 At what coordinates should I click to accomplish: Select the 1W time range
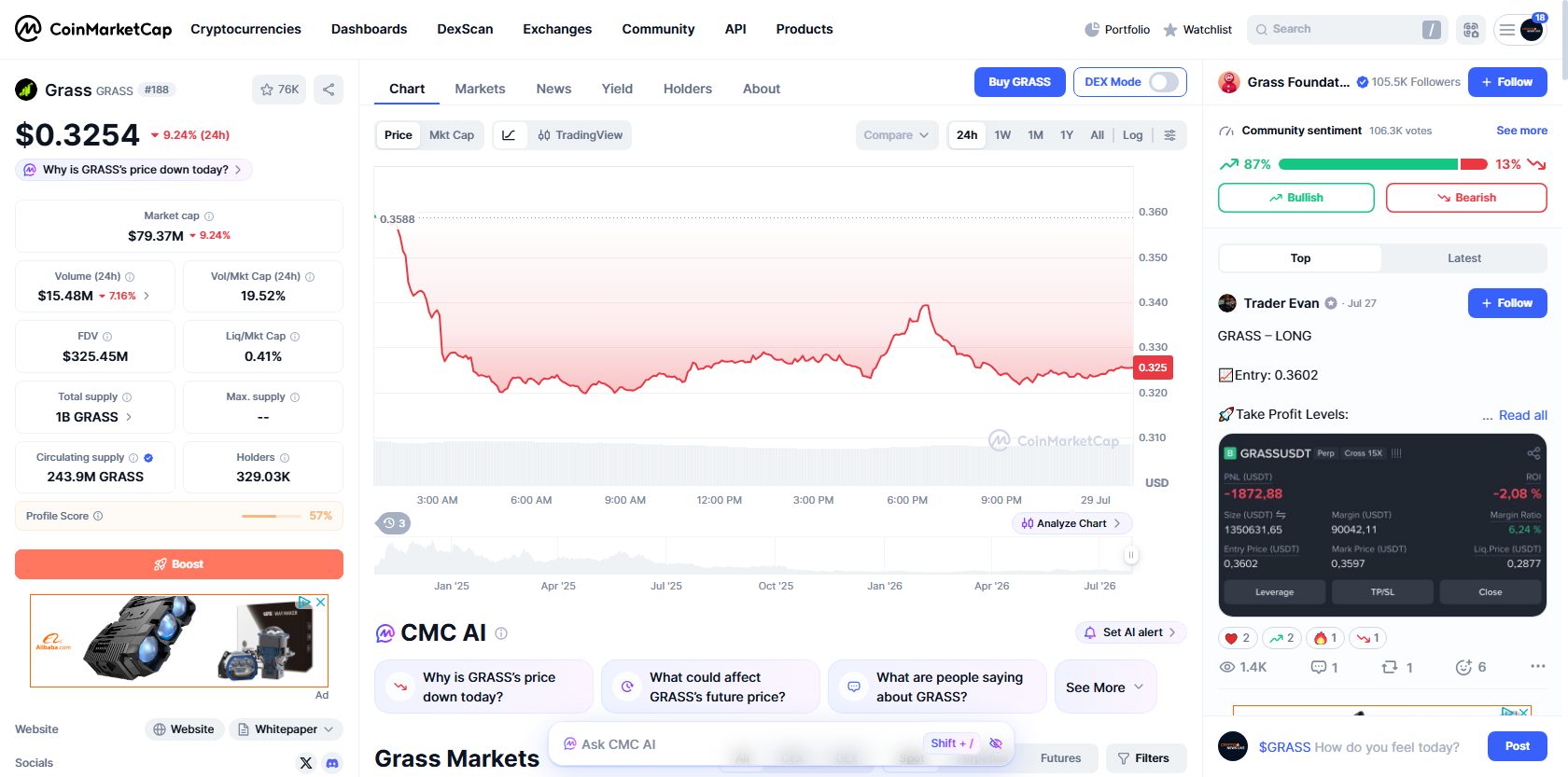click(1002, 135)
